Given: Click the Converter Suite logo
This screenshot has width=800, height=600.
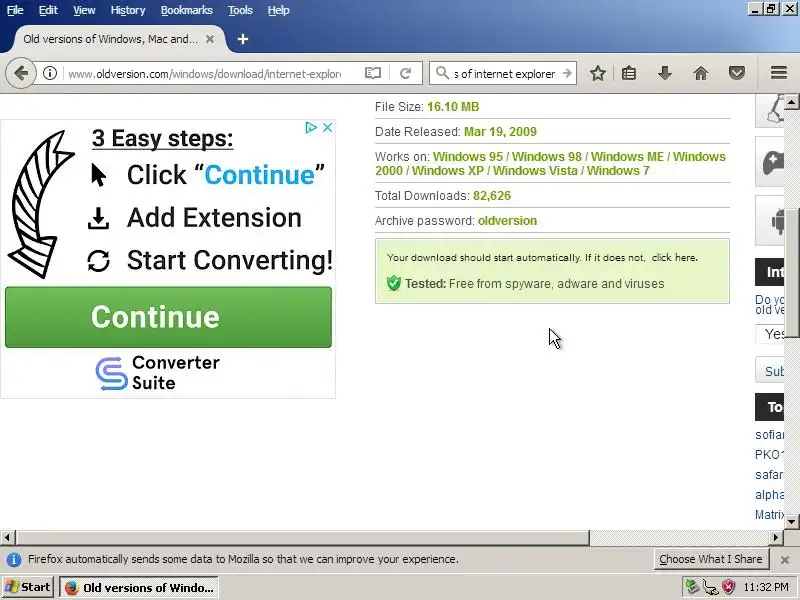Looking at the screenshot, I should click(x=158, y=373).
